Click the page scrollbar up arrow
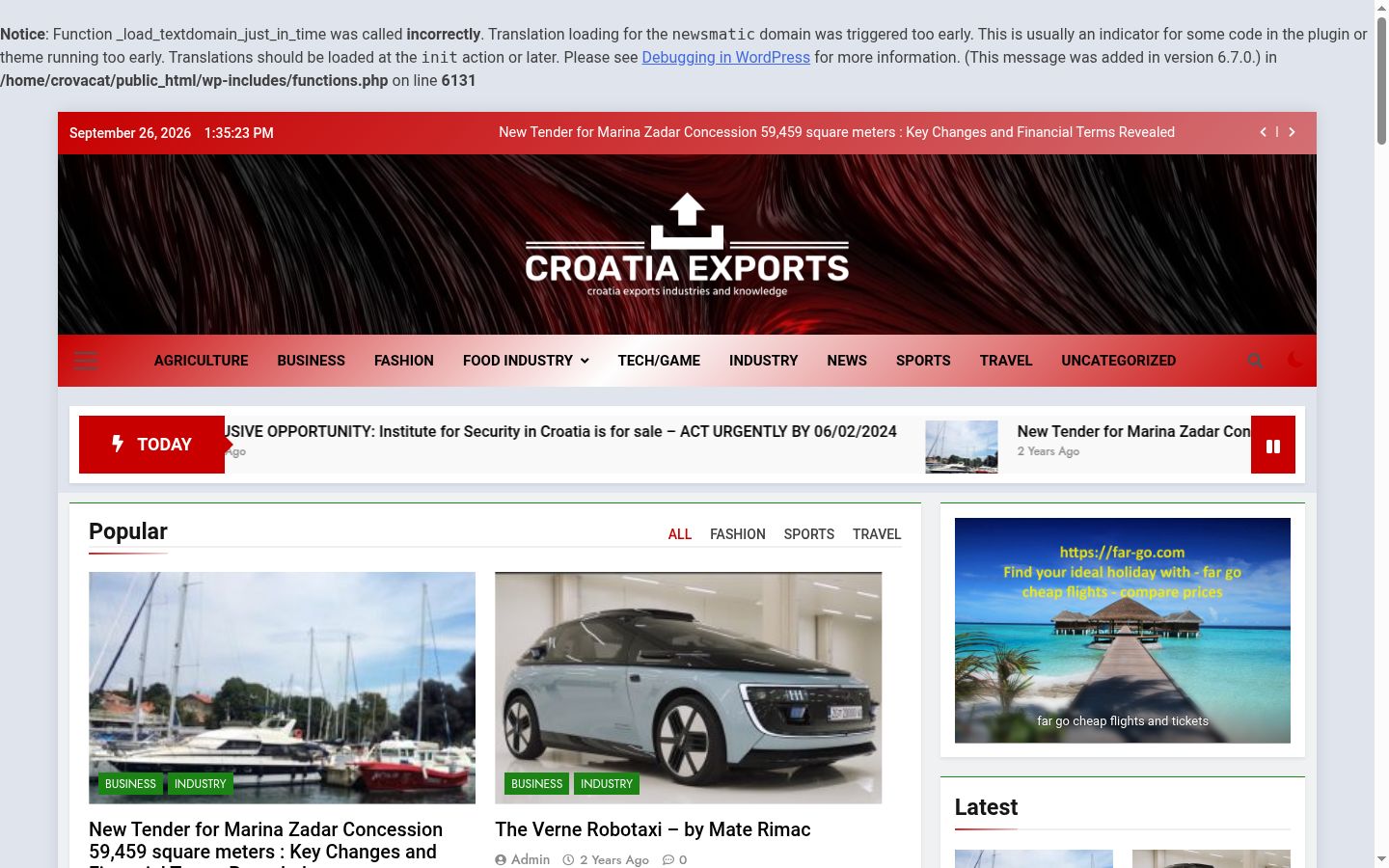 point(1381,7)
